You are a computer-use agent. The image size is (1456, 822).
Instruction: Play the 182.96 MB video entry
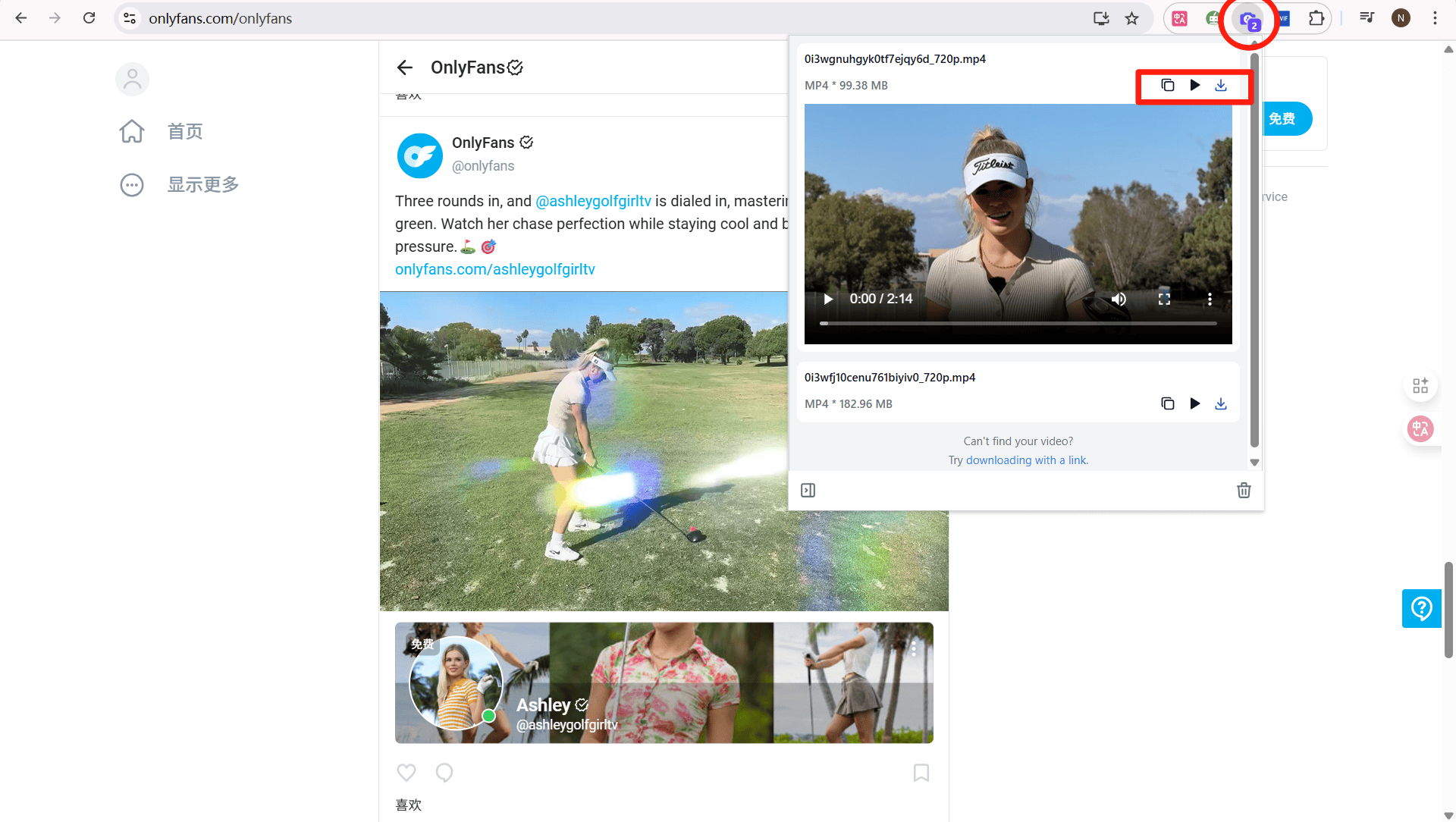click(x=1195, y=403)
